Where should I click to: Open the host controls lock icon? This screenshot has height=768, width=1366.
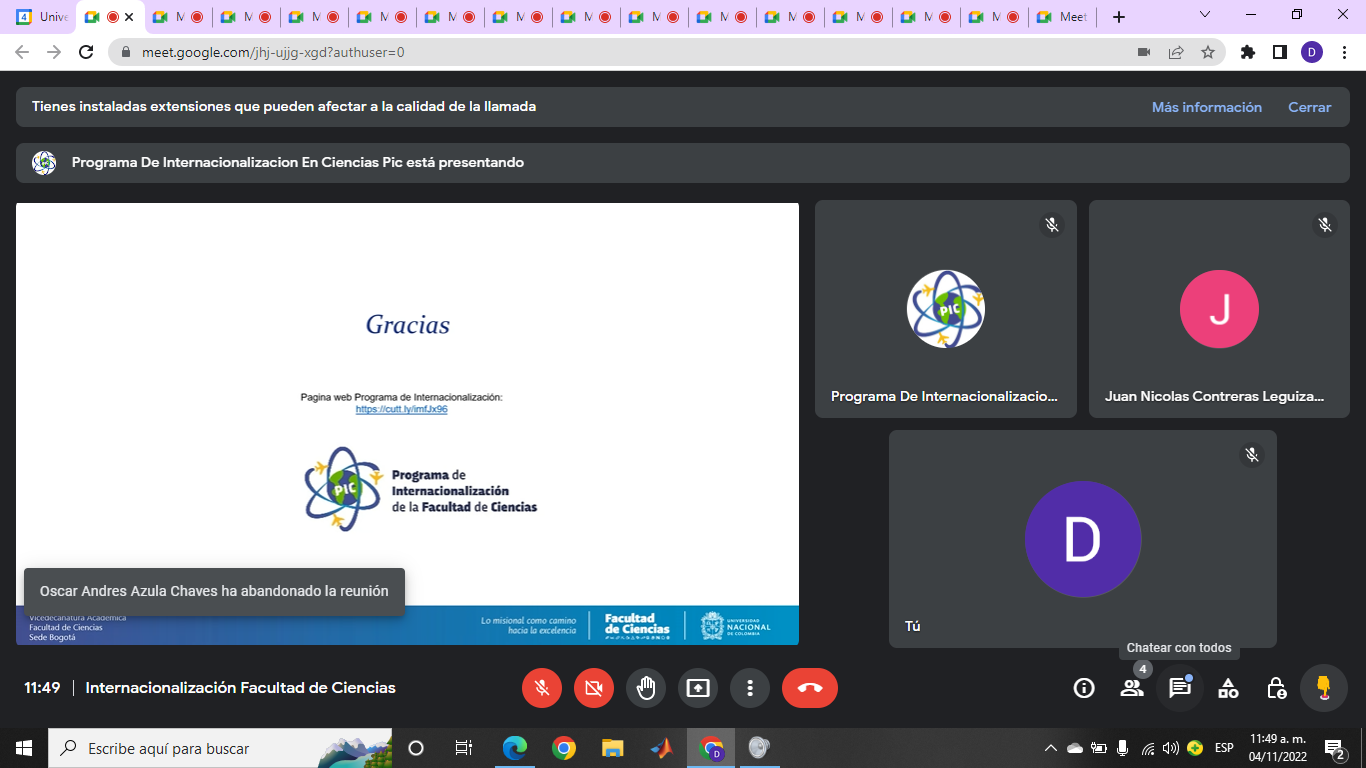[1276, 688]
